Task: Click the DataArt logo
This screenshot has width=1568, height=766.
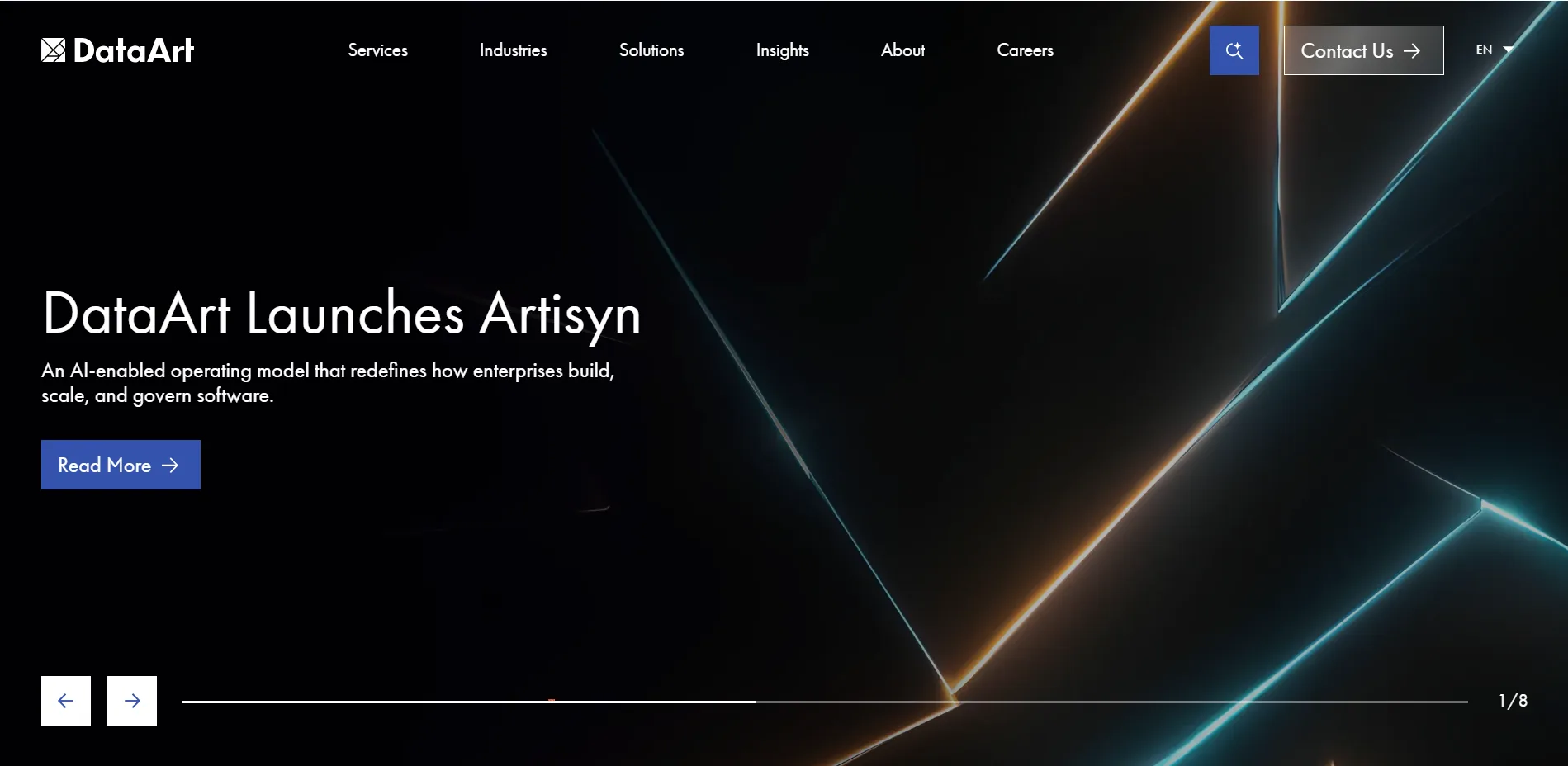Action: pyautogui.click(x=118, y=50)
